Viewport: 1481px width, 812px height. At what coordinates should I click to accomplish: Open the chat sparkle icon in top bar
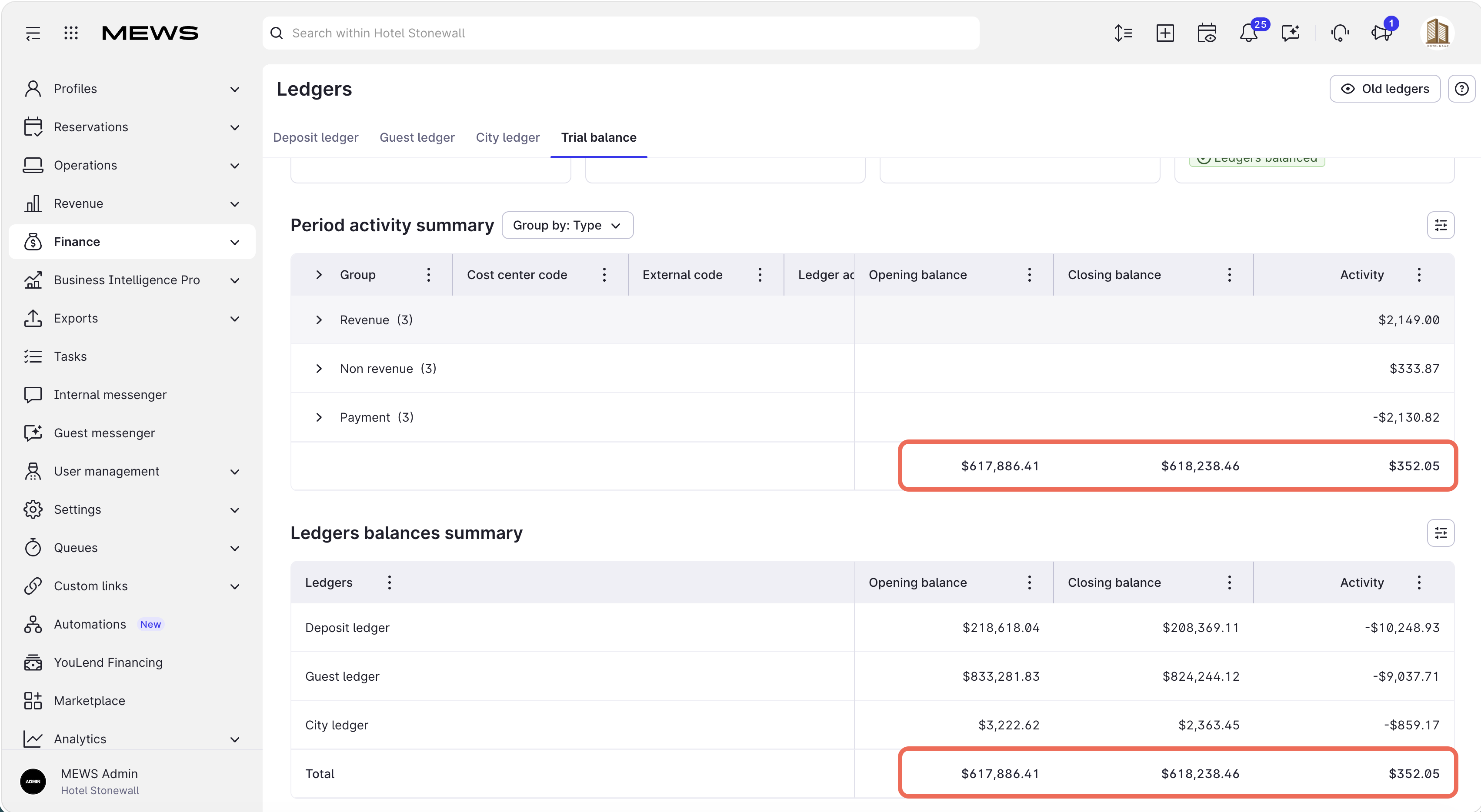tap(1291, 33)
